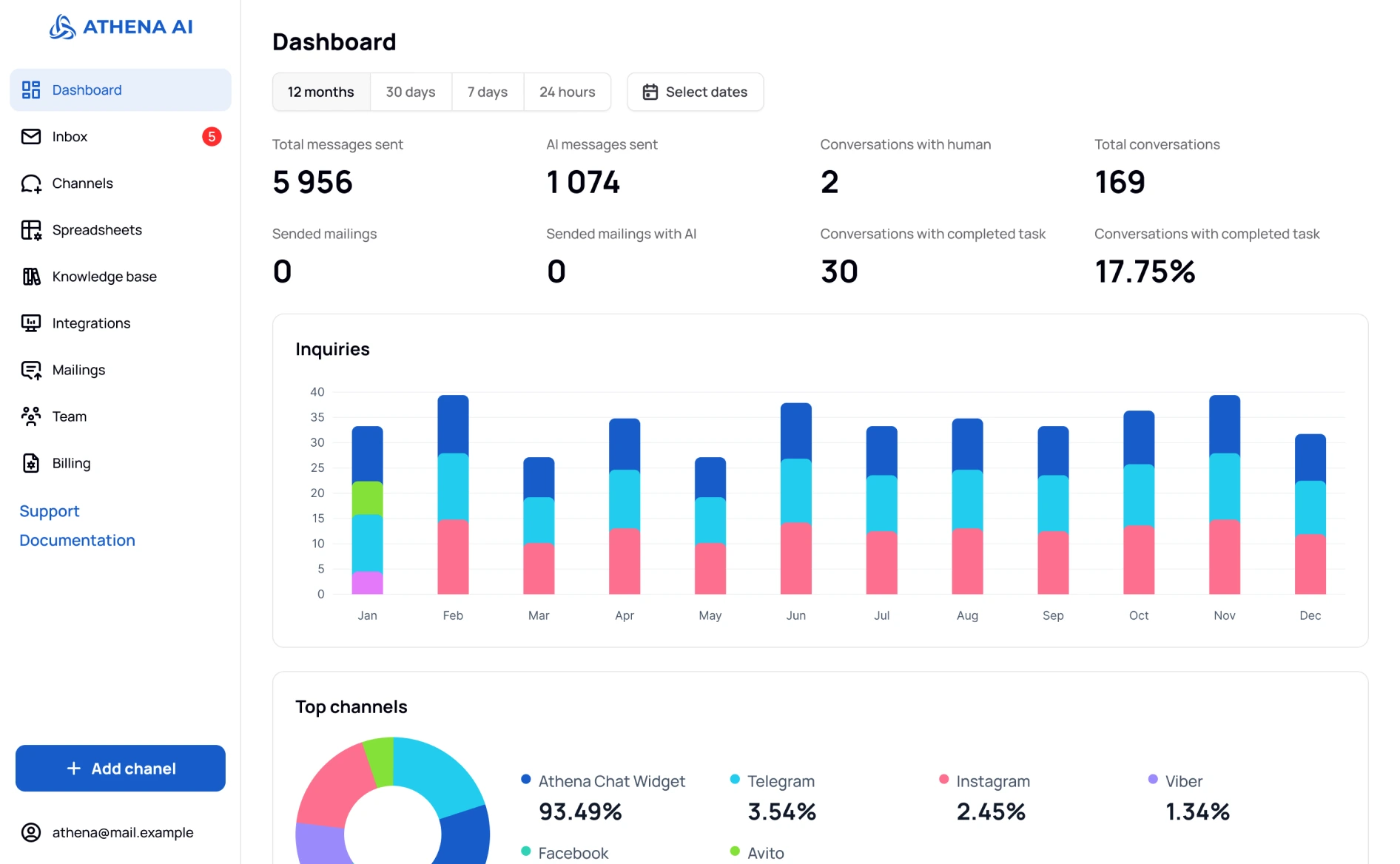Screen dimensions: 1400x864
Task: Click the Integrations monitor icon
Action: [x=31, y=323]
